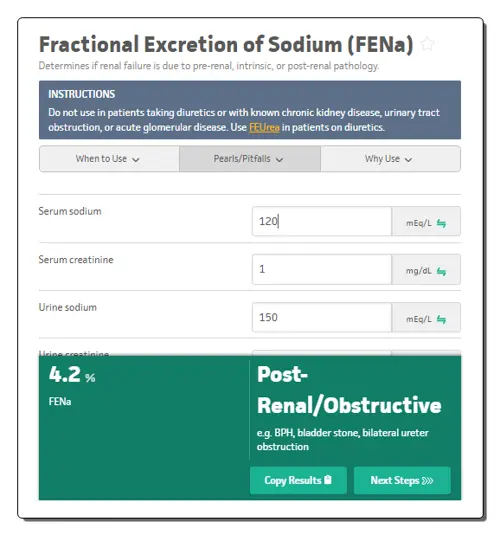
Task: Toggle serum creatinine units mg/dL
Action: tap(426, 269)
